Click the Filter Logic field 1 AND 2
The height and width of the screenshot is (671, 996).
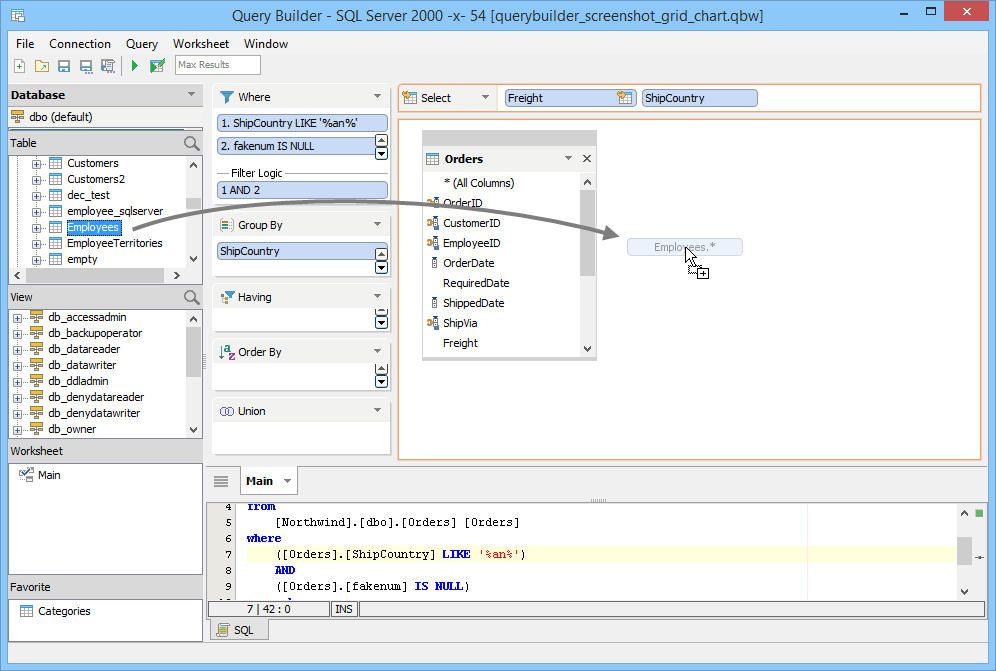click(x=302, y=190)
